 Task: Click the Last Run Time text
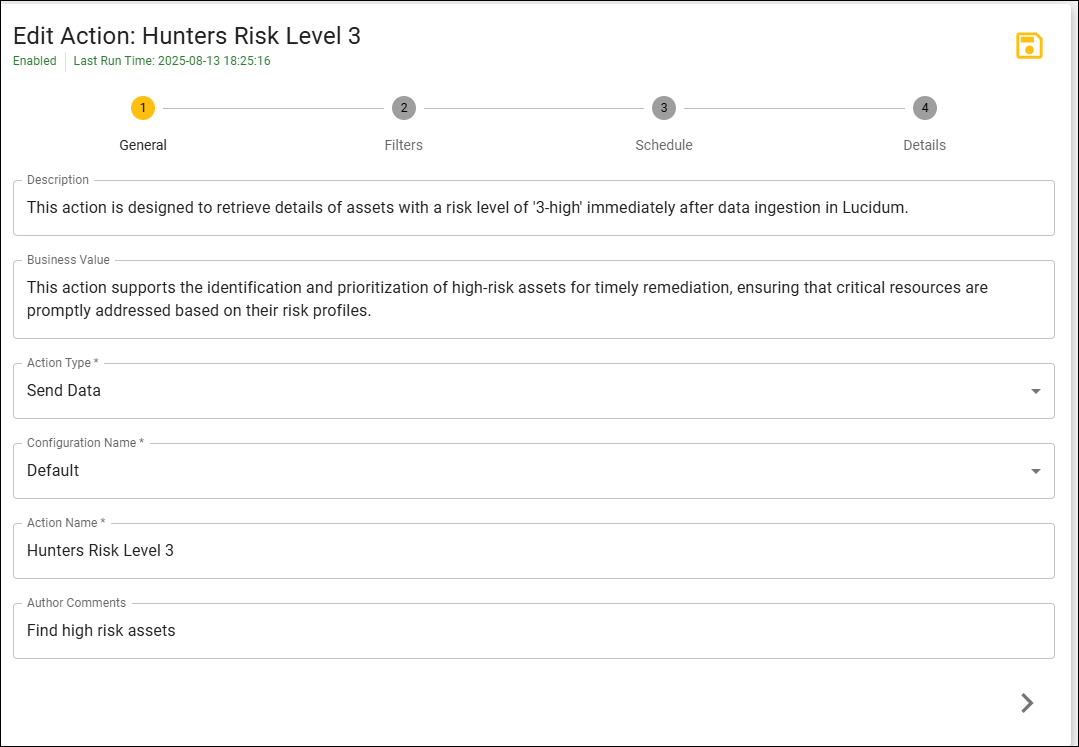point(172,61)
